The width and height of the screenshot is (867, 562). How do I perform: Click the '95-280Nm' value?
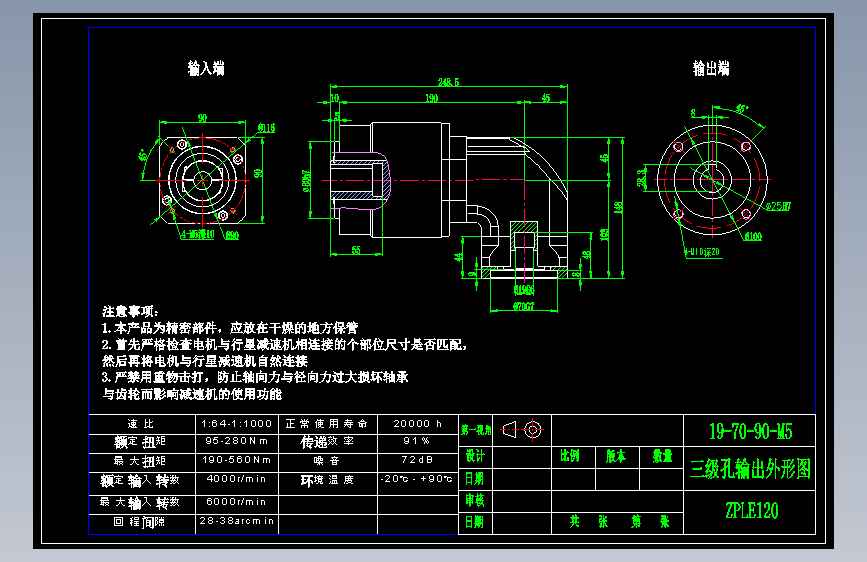click(237, 441)
